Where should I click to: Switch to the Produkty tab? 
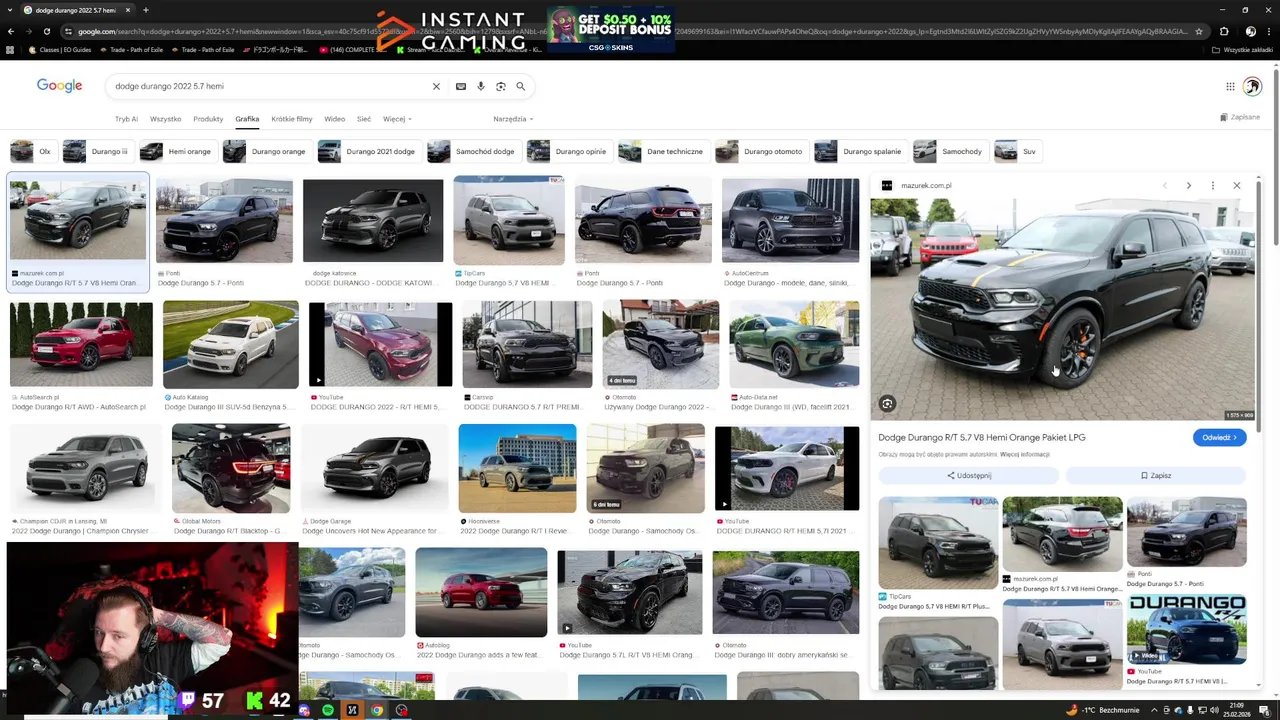tap(208, 119)
